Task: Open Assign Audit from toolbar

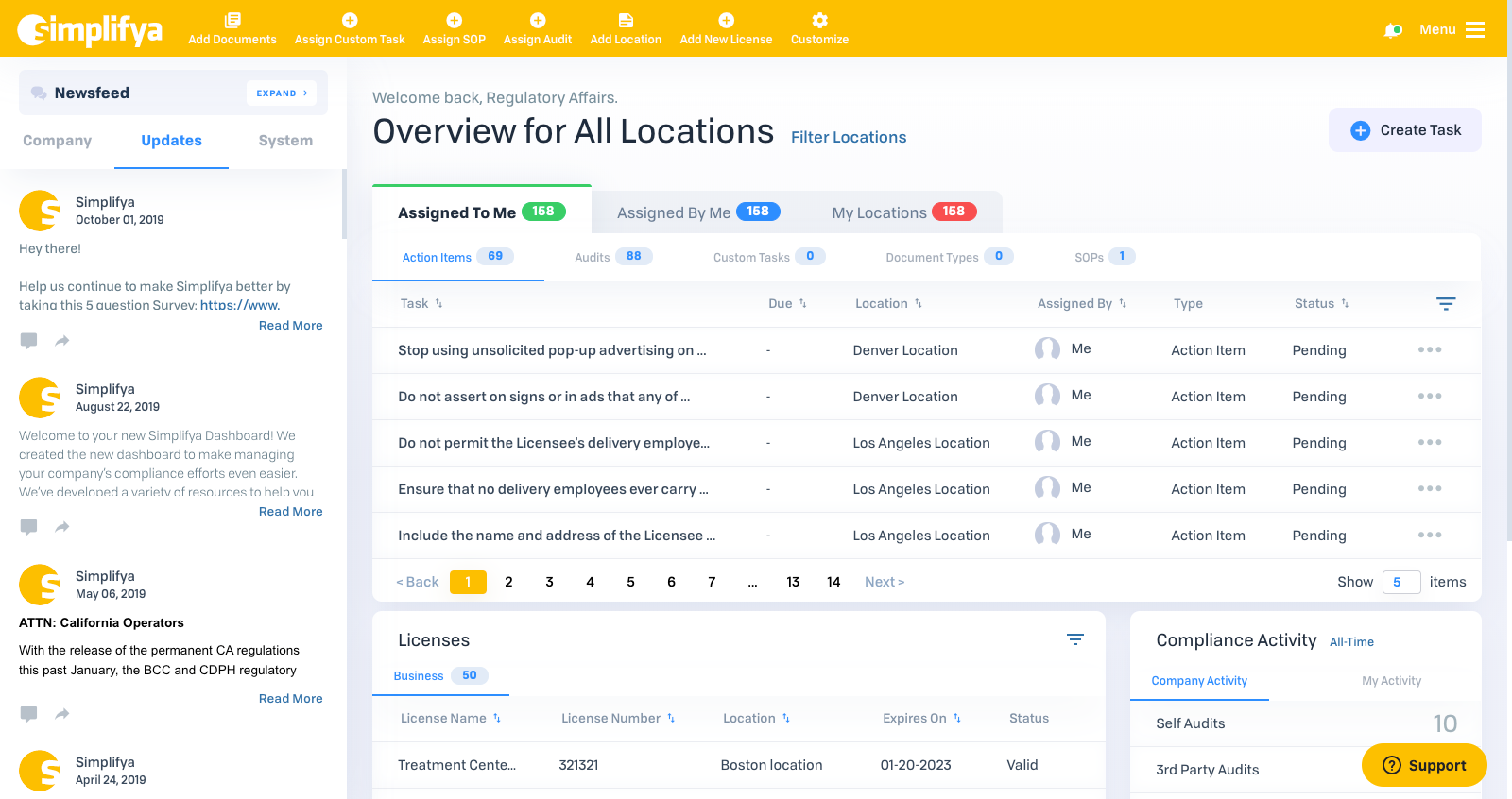Action: pos(537,29)
